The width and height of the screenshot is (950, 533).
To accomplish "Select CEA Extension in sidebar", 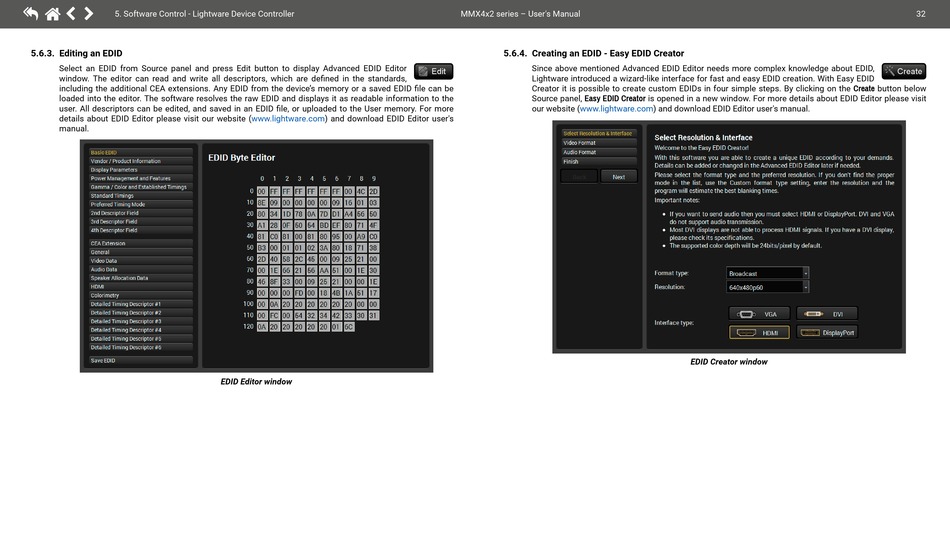I will [141, 243].
